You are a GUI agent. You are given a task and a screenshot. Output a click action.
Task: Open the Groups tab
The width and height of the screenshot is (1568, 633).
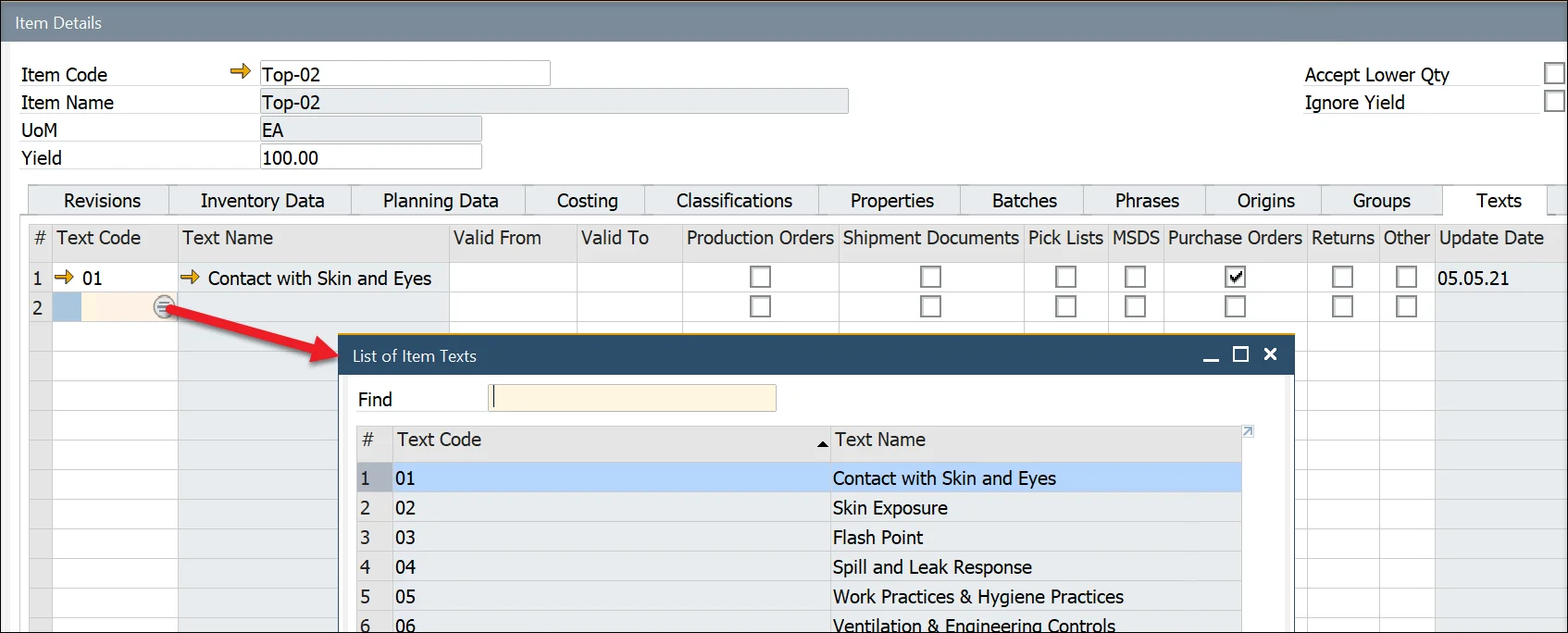[x=1381, y=201]
